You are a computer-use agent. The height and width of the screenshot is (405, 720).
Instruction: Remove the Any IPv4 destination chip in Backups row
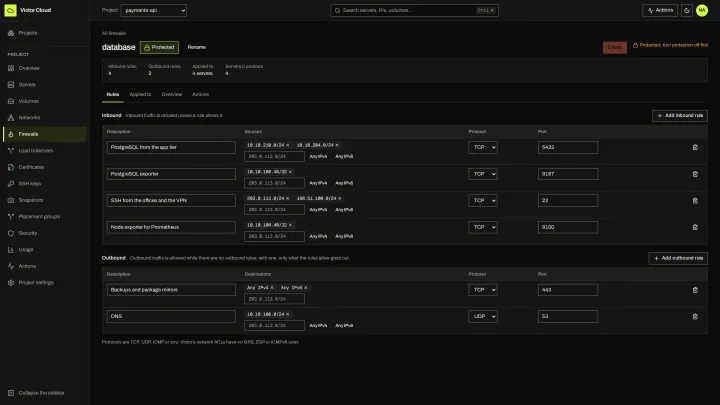(272, 288)
